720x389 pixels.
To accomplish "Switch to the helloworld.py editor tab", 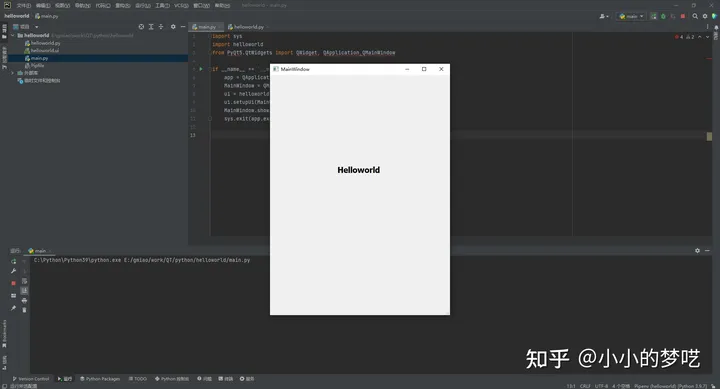I will click(246, 27).
